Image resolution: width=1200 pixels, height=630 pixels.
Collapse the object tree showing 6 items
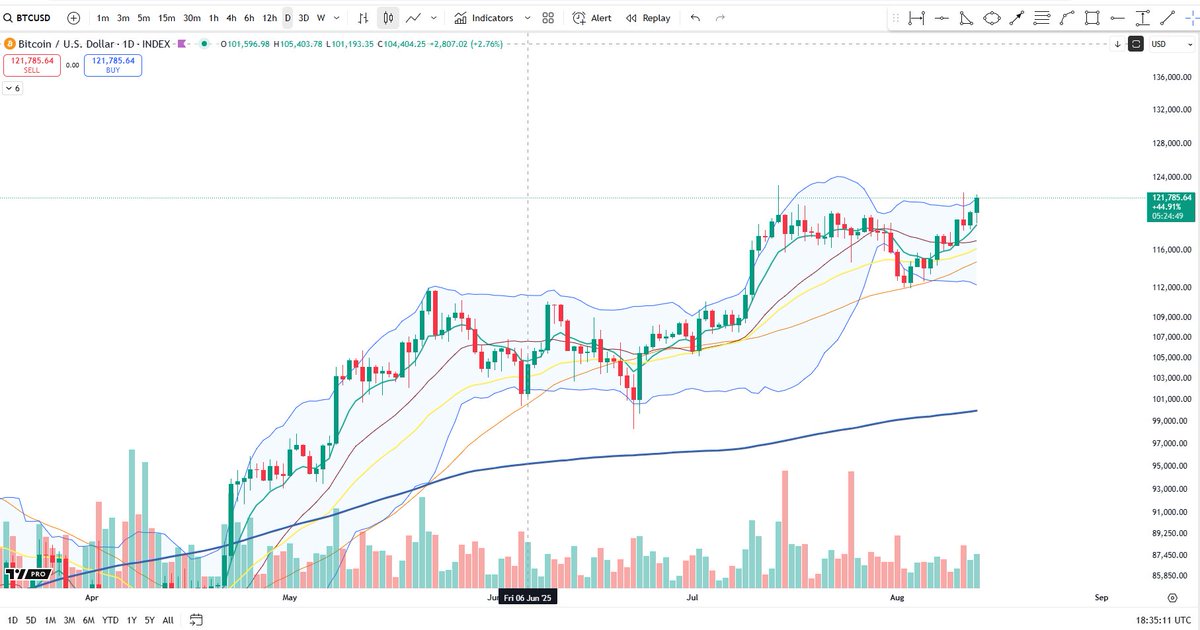point(12,89)
